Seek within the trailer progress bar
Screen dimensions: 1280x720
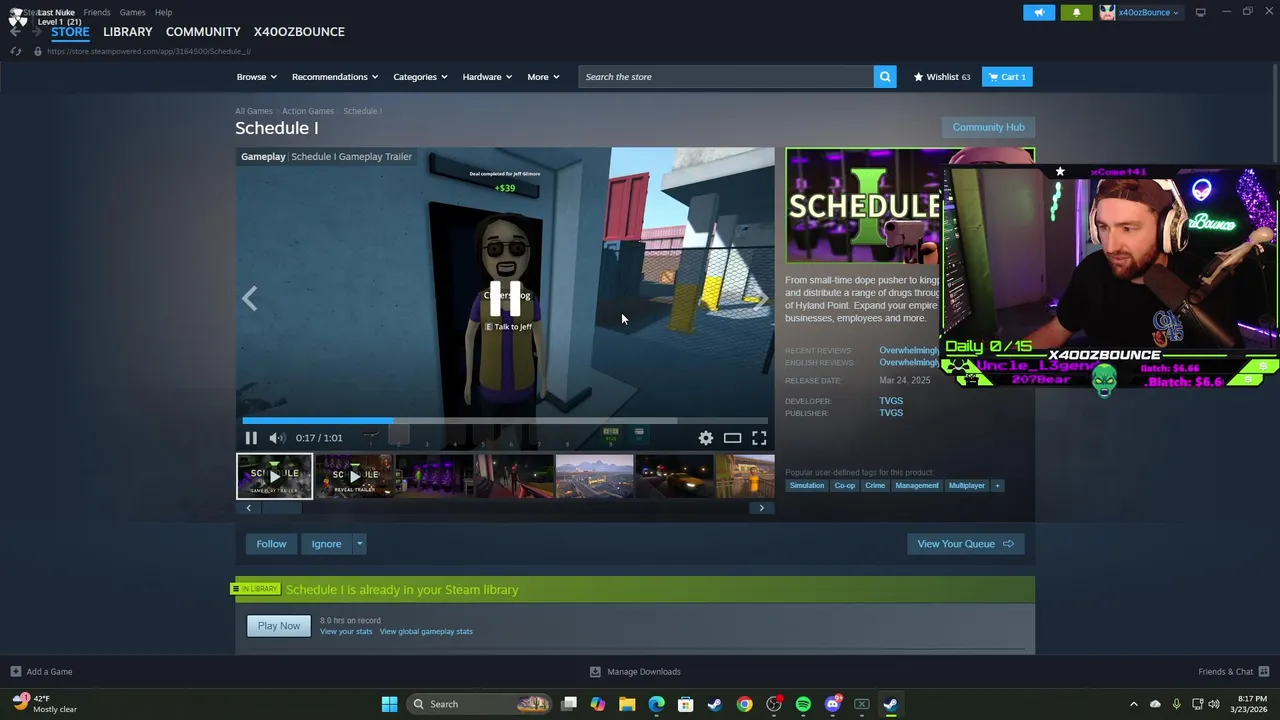(x=505, y=421)
